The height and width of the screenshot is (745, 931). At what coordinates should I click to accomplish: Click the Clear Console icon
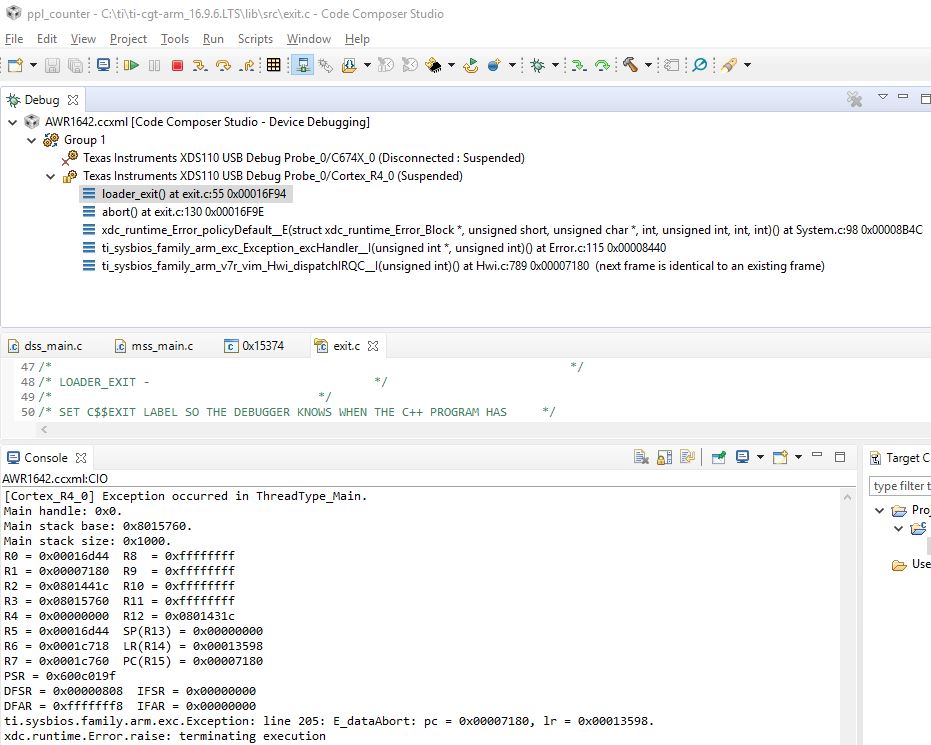pyautogui.click(x=641, y=457)
